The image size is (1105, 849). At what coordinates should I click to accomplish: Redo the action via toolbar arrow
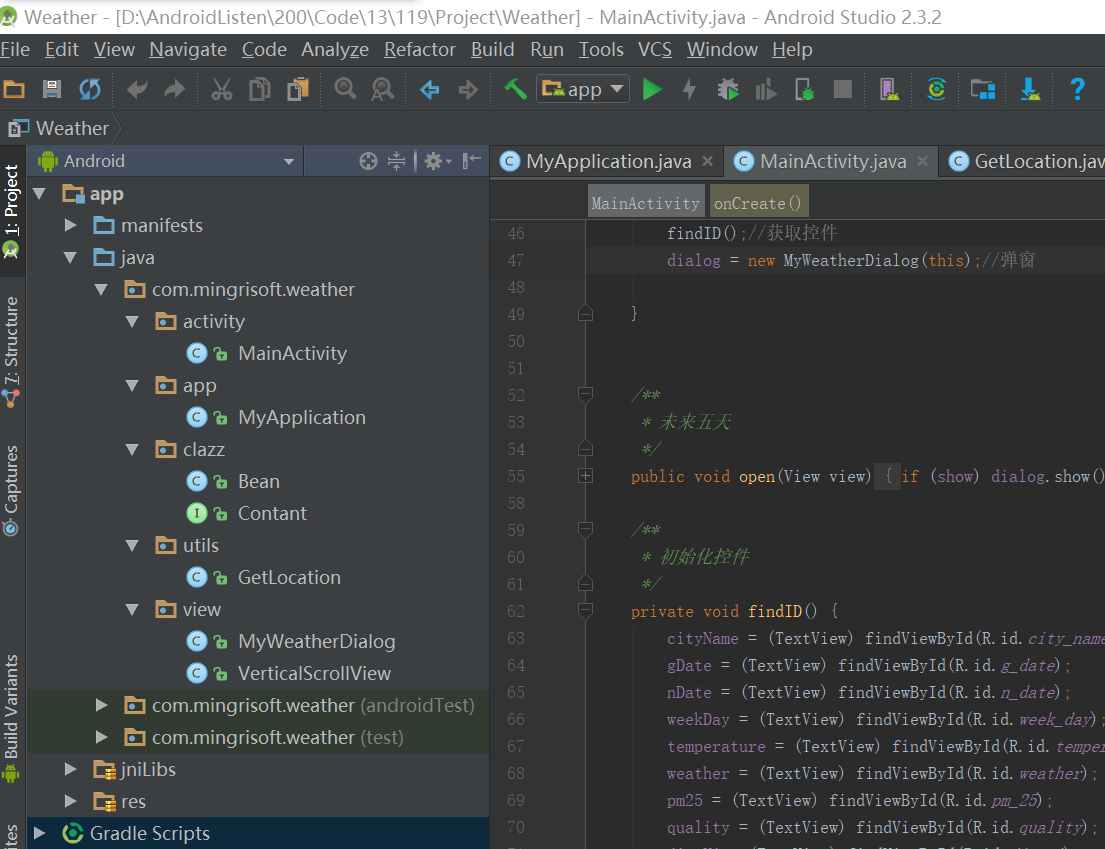tap(174, 89)
